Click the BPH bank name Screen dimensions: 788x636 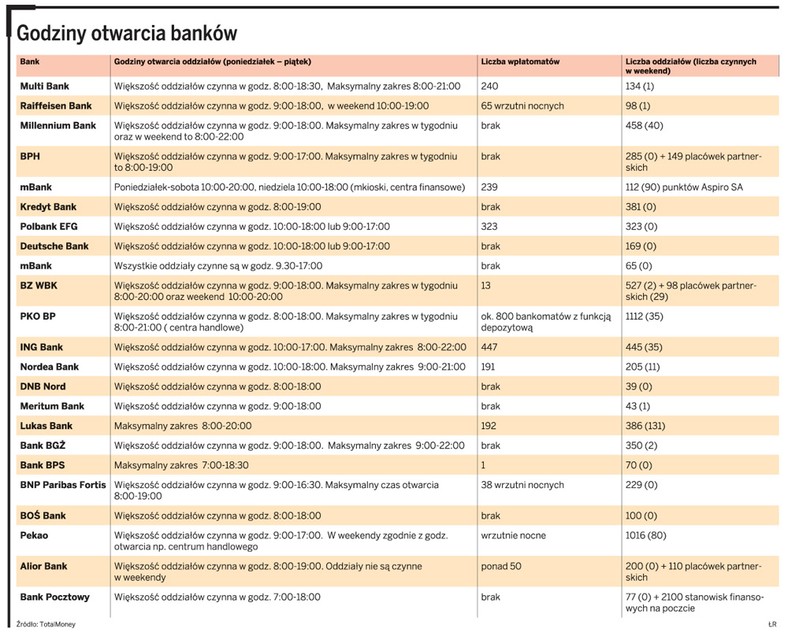click(x=30, y=156)
